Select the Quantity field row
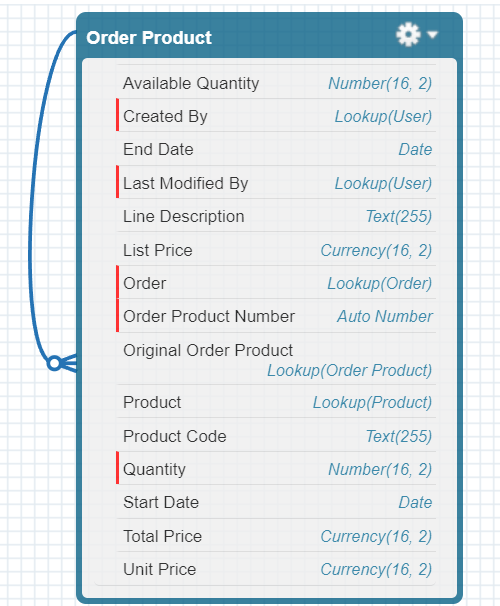The height and width of the screenshot is (606, 500). (276, 468)
